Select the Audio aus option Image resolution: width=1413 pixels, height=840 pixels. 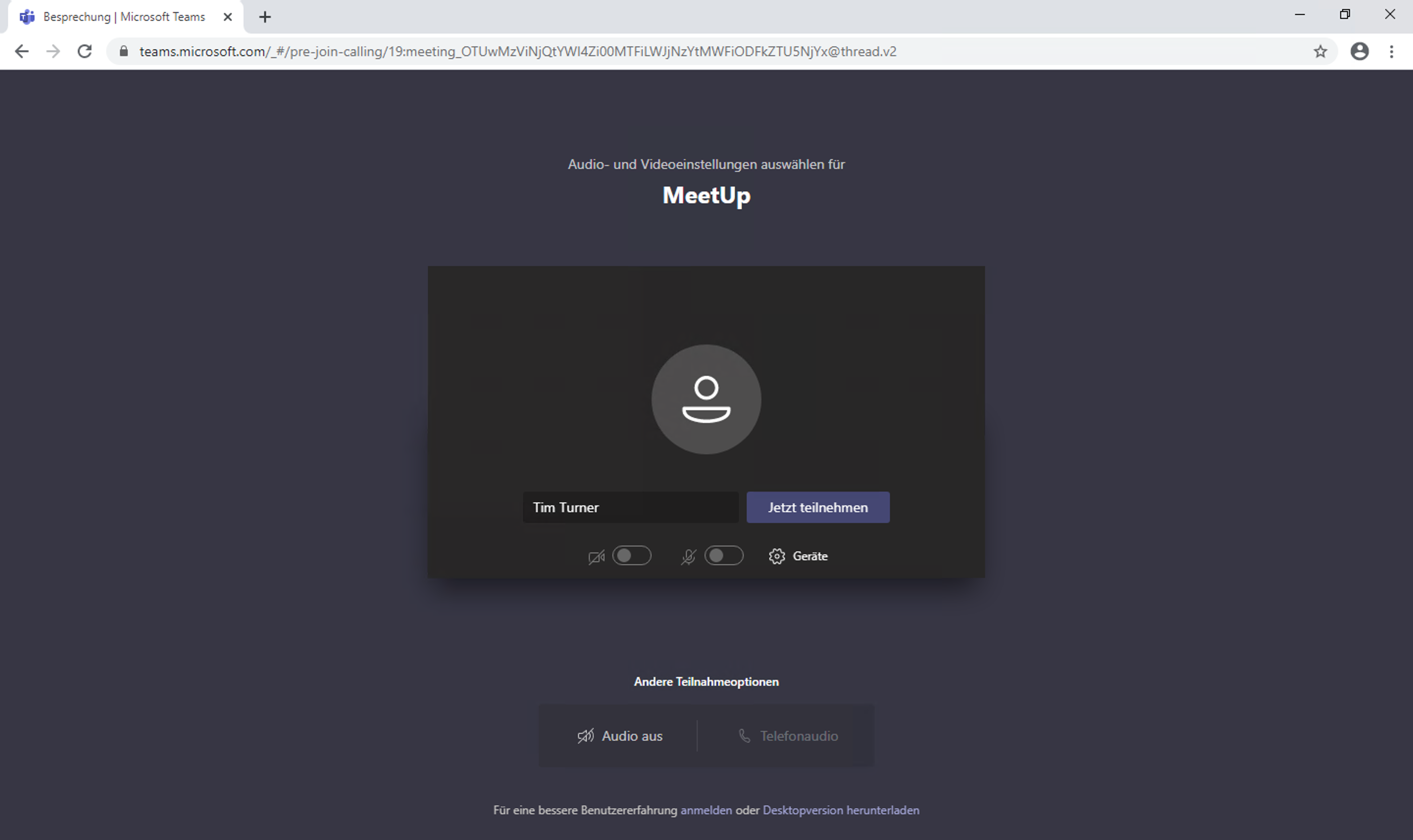coord(619,736)
